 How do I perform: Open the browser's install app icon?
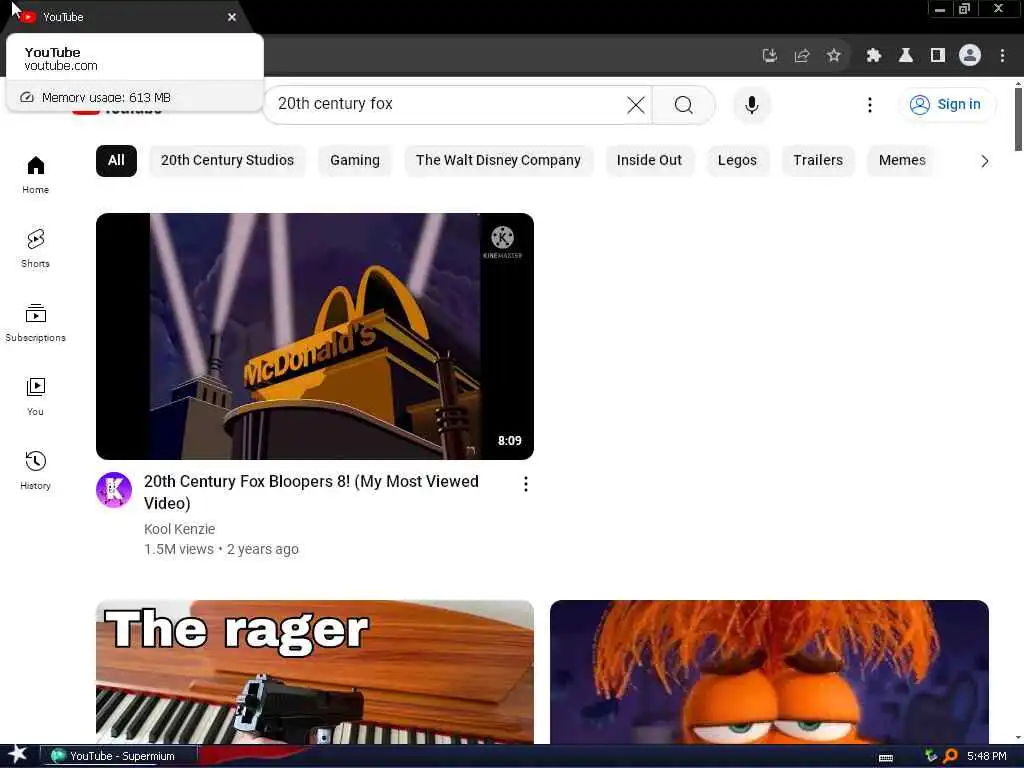(770, 56)
